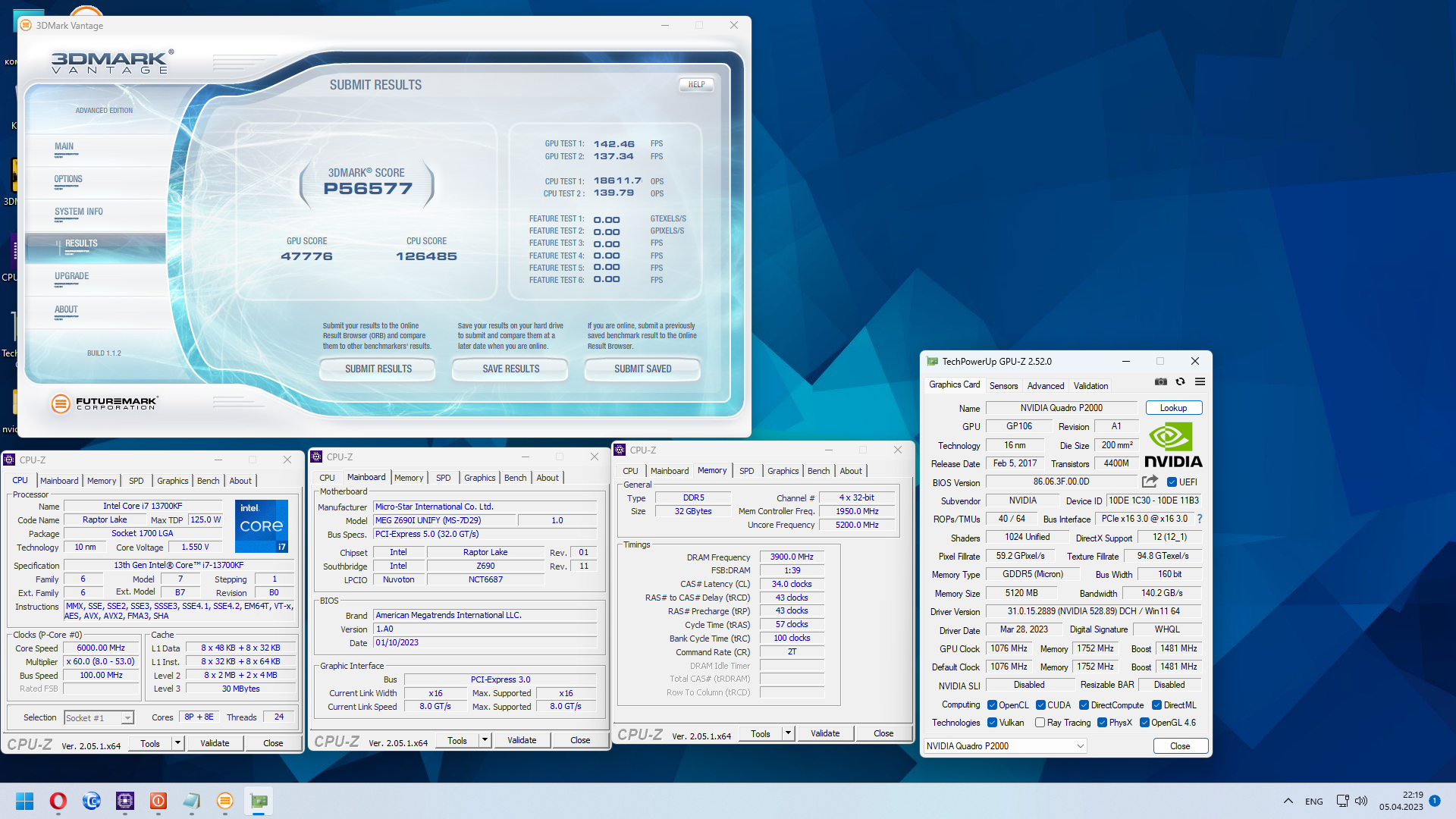
Task: Open the volume tray icon
Action: (1360, 801)
